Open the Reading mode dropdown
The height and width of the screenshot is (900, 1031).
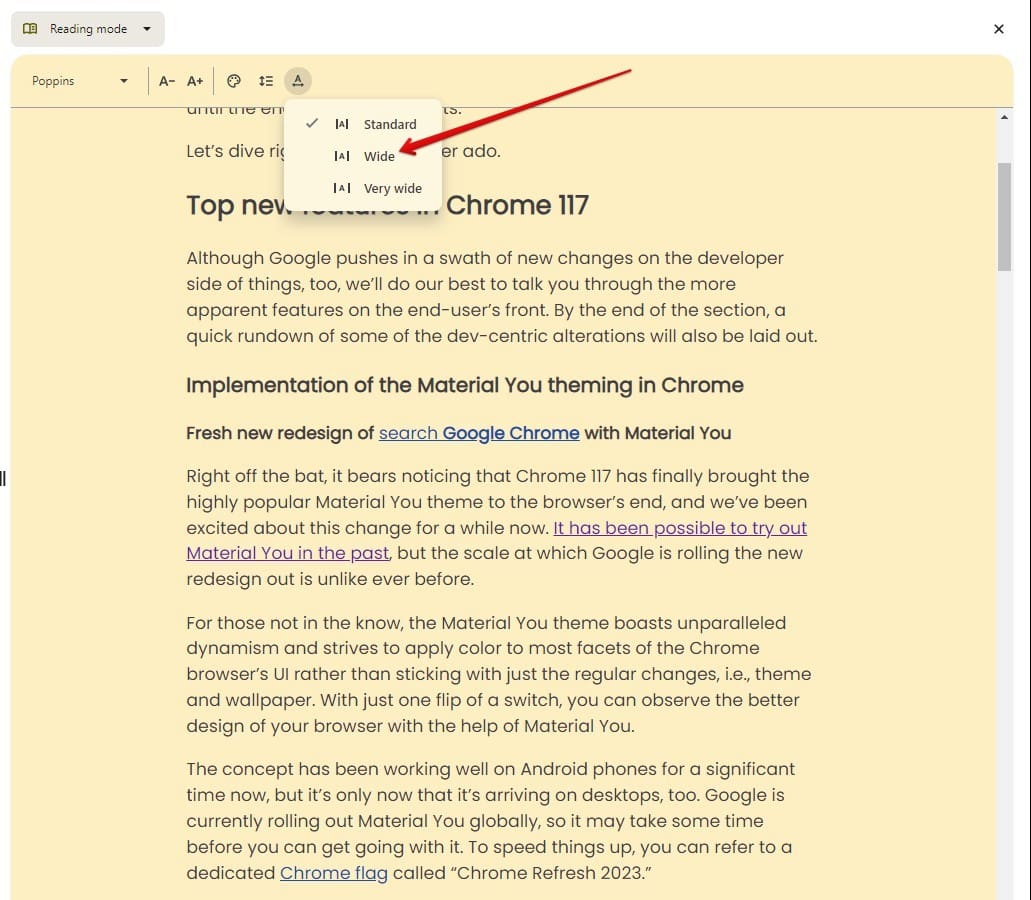[87, 29]
